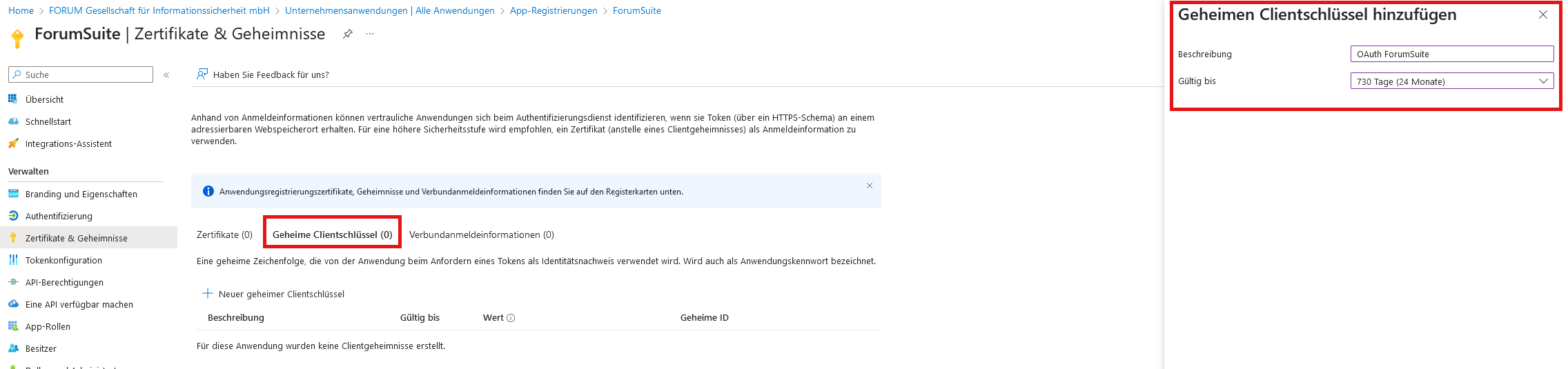The image size is (1568, 369).
Task: Select the Geheime Clientschlüssel (0) tab
Action: coord(332,235)
